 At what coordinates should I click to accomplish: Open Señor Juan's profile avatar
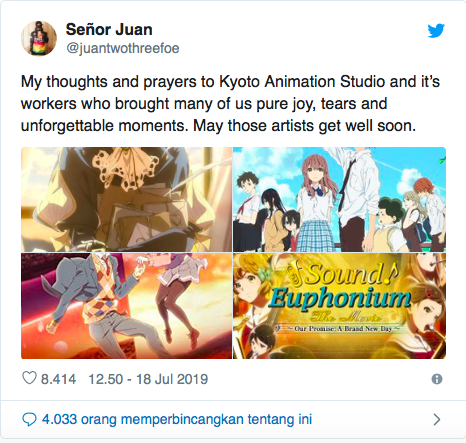(x=39, y=38)
